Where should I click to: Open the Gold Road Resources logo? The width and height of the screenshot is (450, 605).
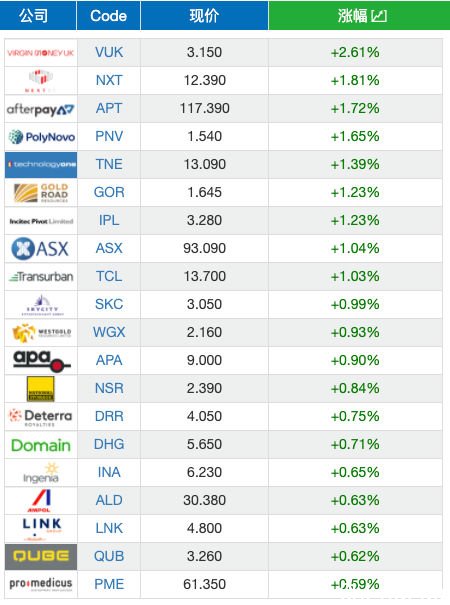coord(41,193)
